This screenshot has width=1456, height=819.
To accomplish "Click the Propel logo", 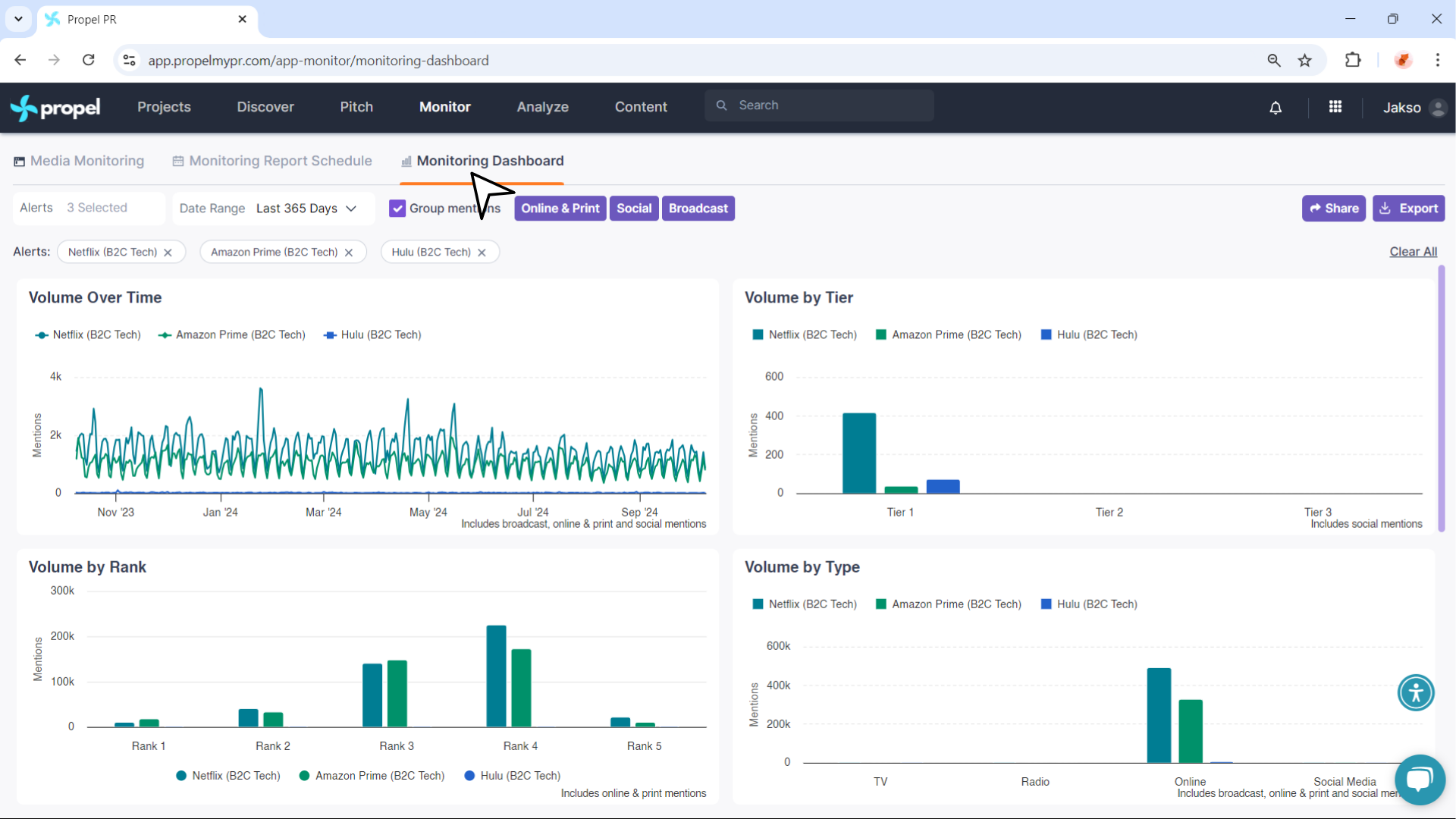I will pyautogui.click(x=55, y=108).
